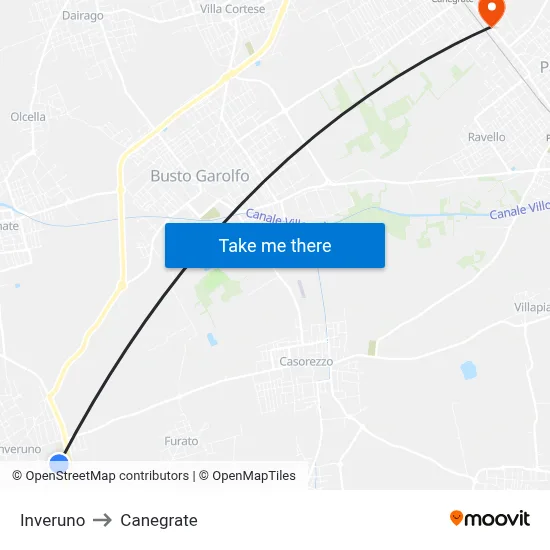Image resolution: width=550 pixels, height=550 pixels.
Task: Open OpenMapTiles attribution link
Action: click(x=247, y=476)
